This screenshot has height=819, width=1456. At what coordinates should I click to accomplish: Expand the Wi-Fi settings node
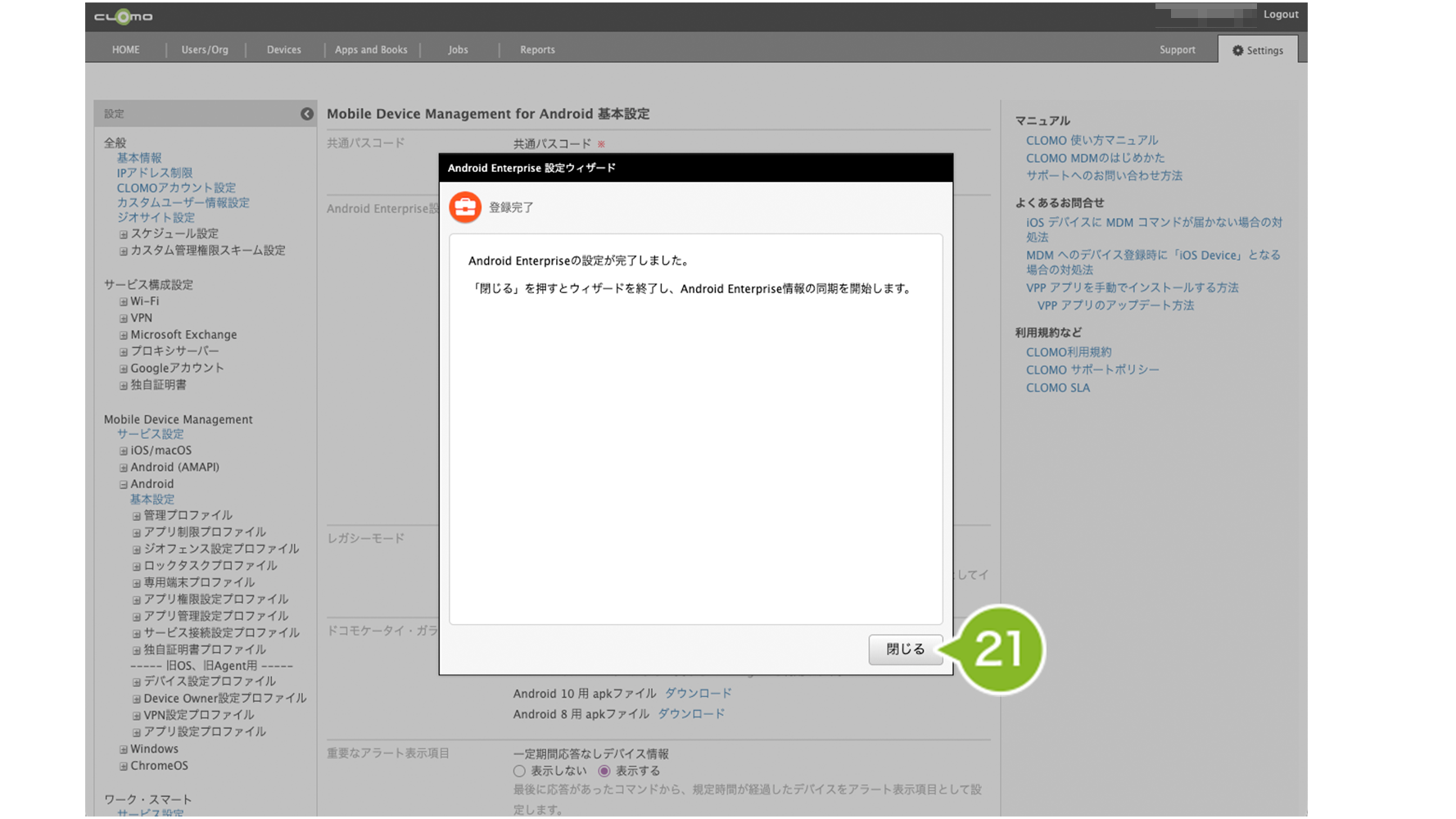click(124, 302)
